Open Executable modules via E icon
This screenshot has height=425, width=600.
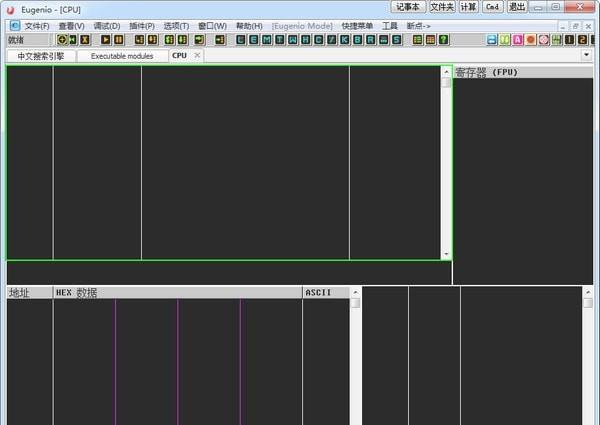(254, 39)
